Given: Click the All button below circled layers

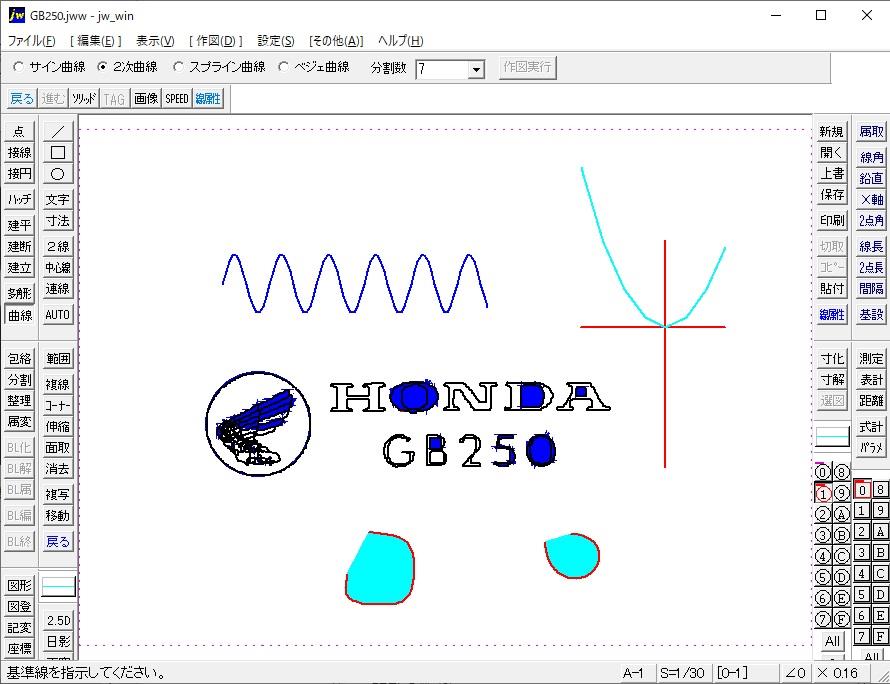Looking at the screenshot, I should pyautogui.click(x=832, y=641).
